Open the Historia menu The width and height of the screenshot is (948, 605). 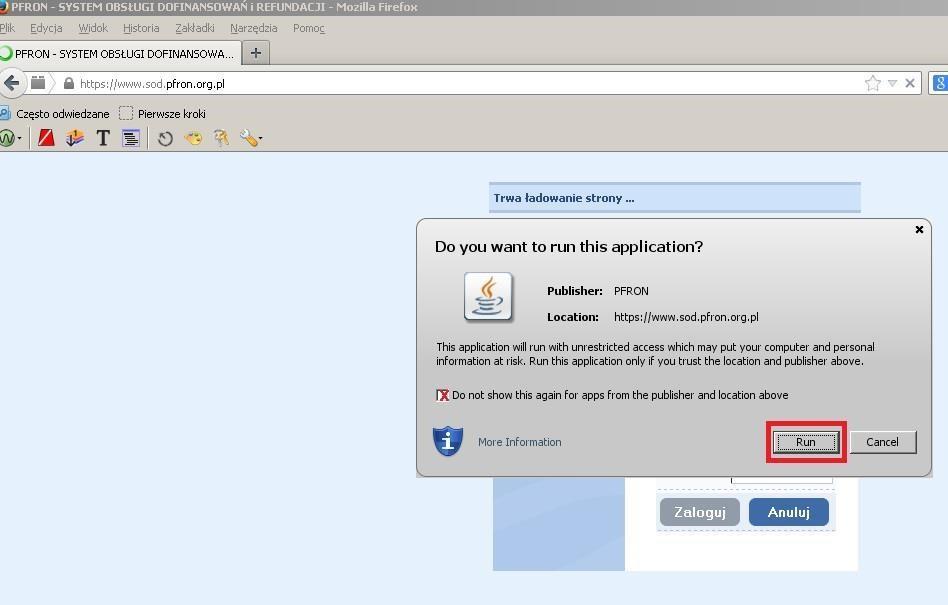[x=141, y=28]
